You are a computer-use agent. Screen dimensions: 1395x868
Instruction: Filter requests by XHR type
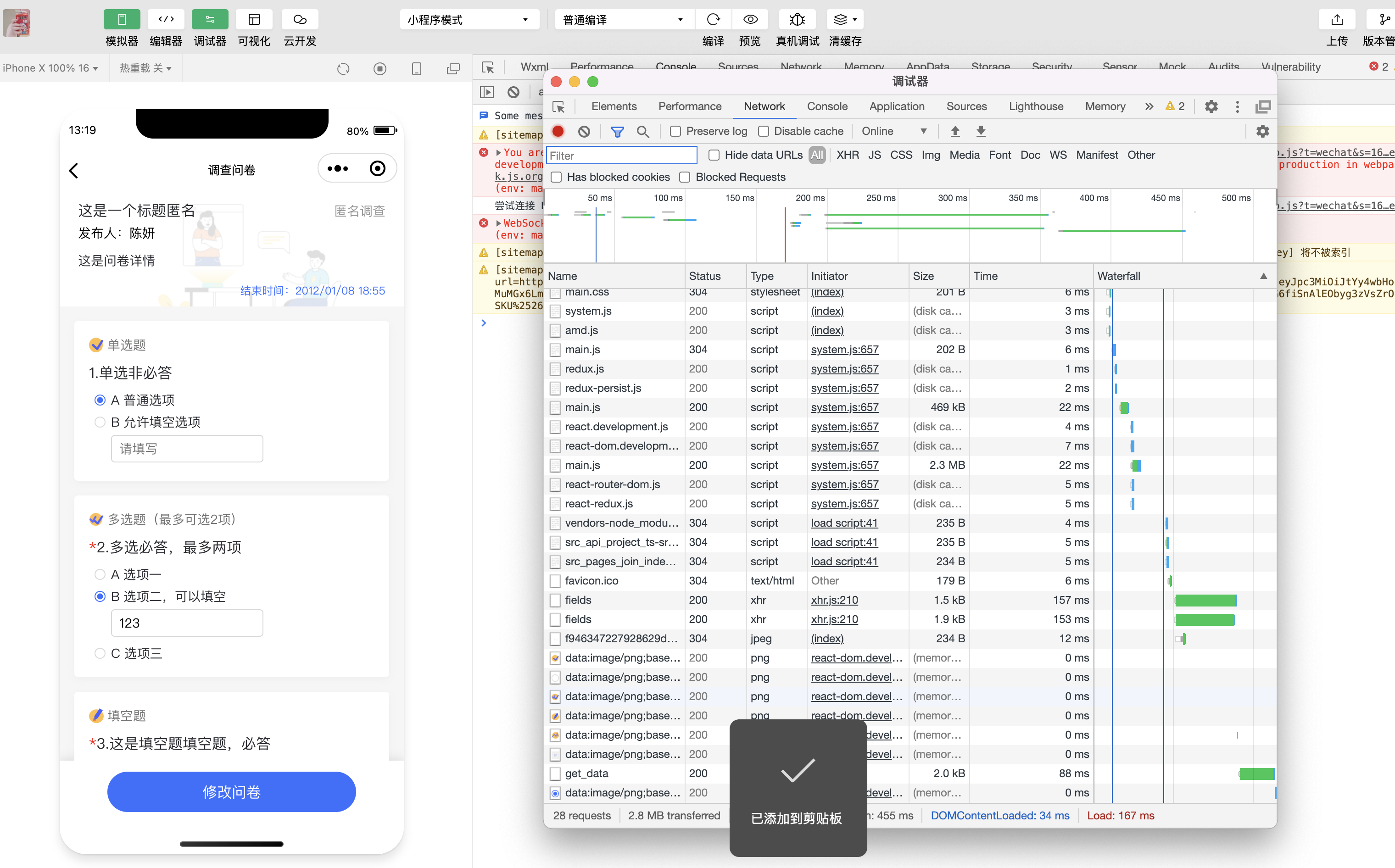848,156
